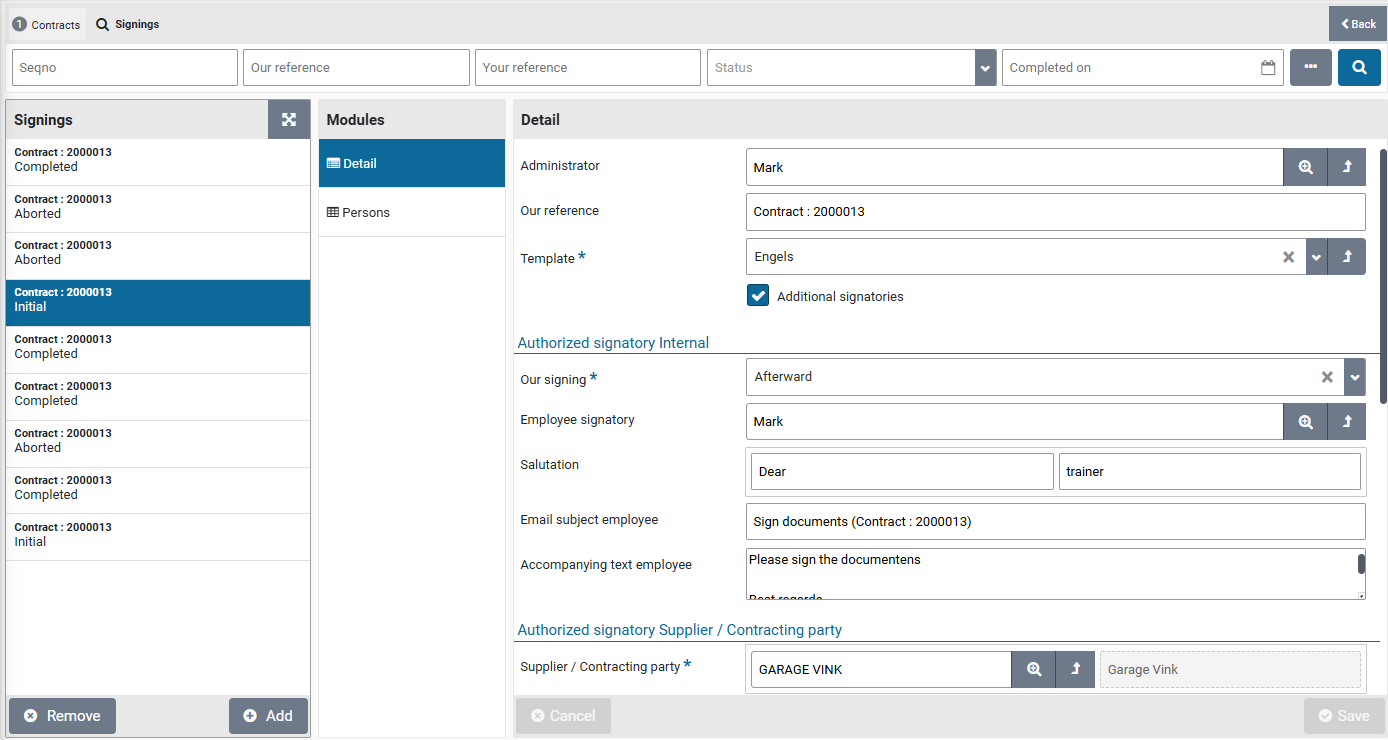Open the Contracts tab
This screenshot has width=1388, height=740.
[47, 24]
